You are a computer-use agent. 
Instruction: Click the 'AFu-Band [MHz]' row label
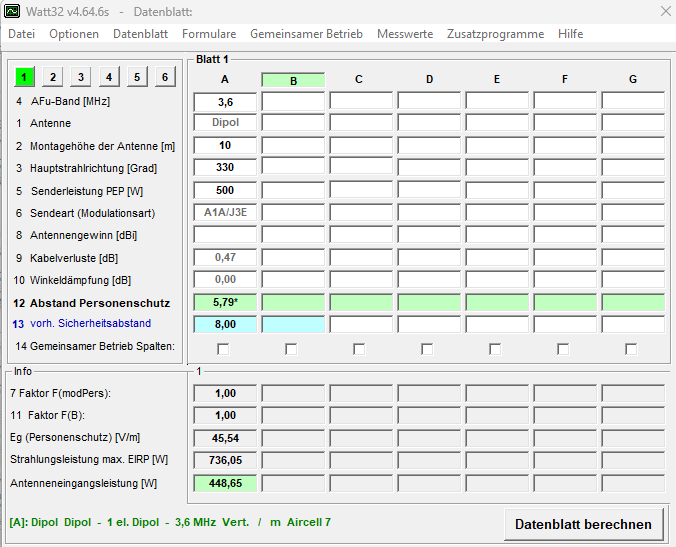click(x=70, y=101)
